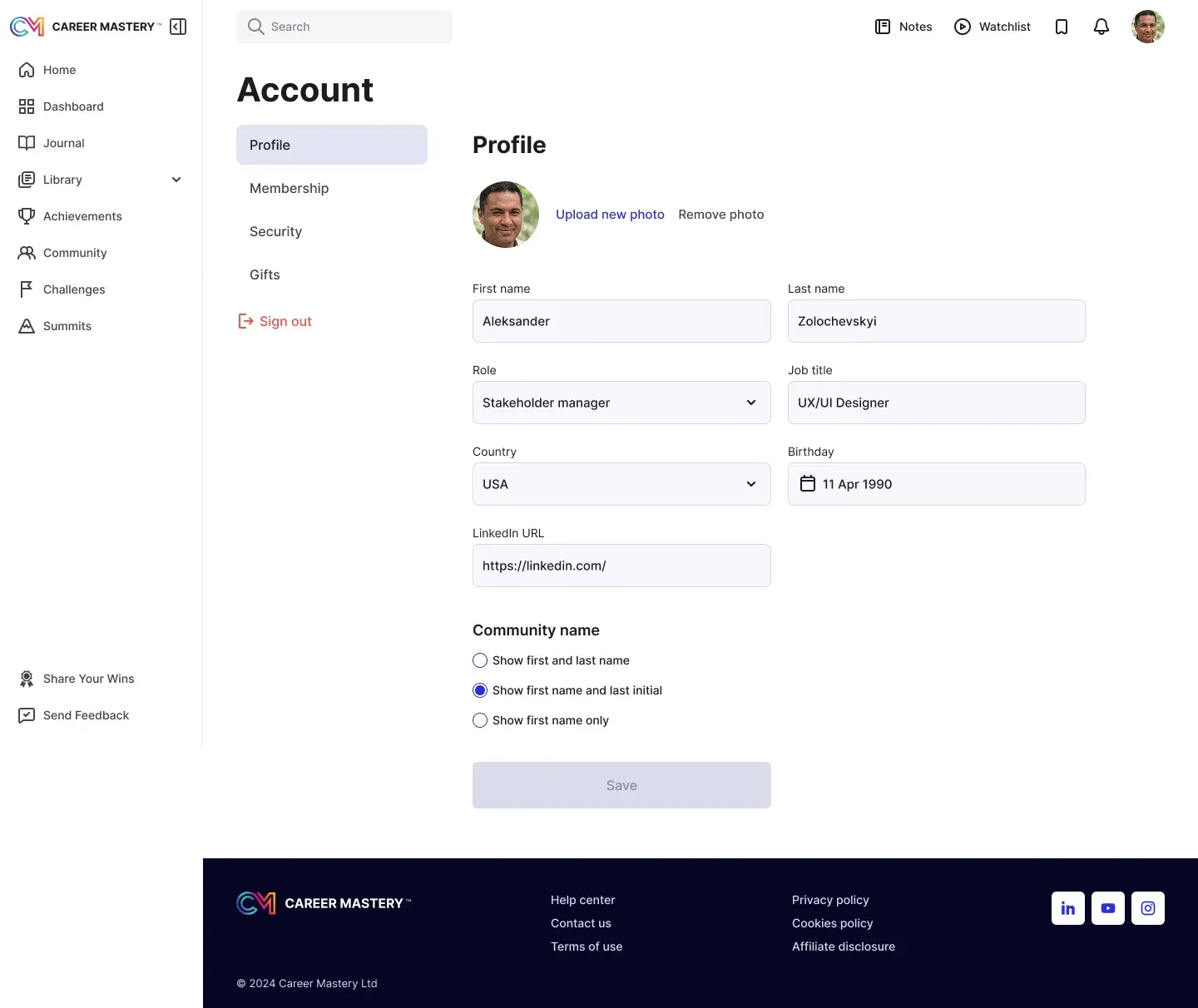Screen dimensions: 1198x1008
Task: Click Remove photo
Action: click(x=720, y=215)
